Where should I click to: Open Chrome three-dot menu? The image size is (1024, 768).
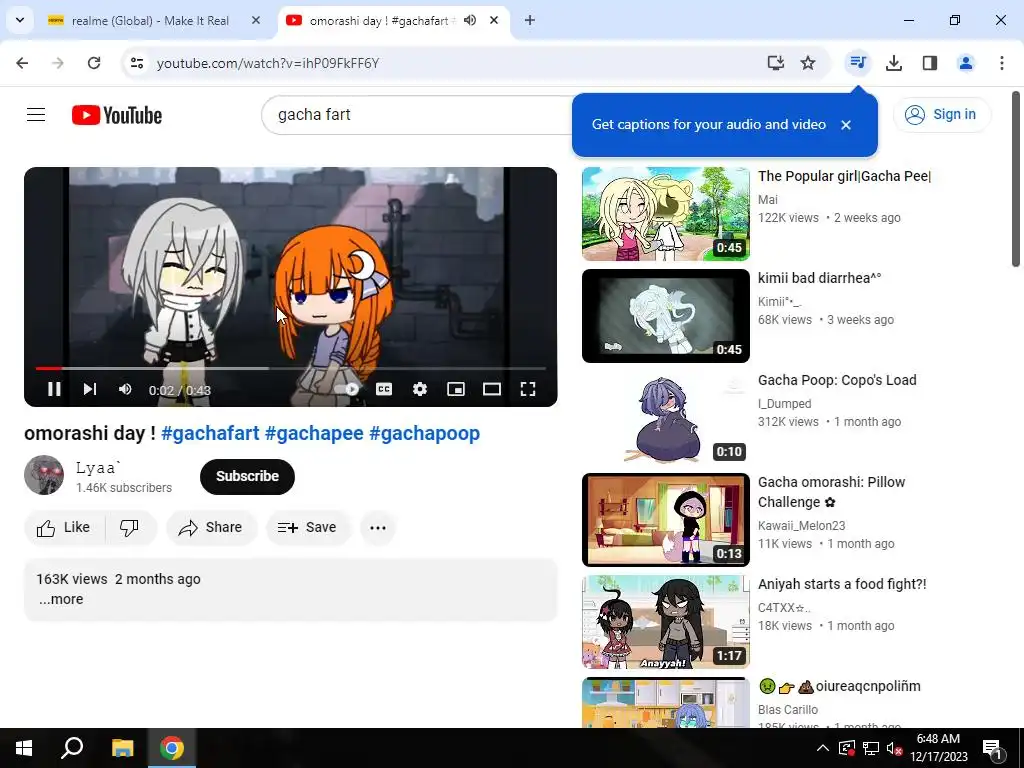(1002, 63)
